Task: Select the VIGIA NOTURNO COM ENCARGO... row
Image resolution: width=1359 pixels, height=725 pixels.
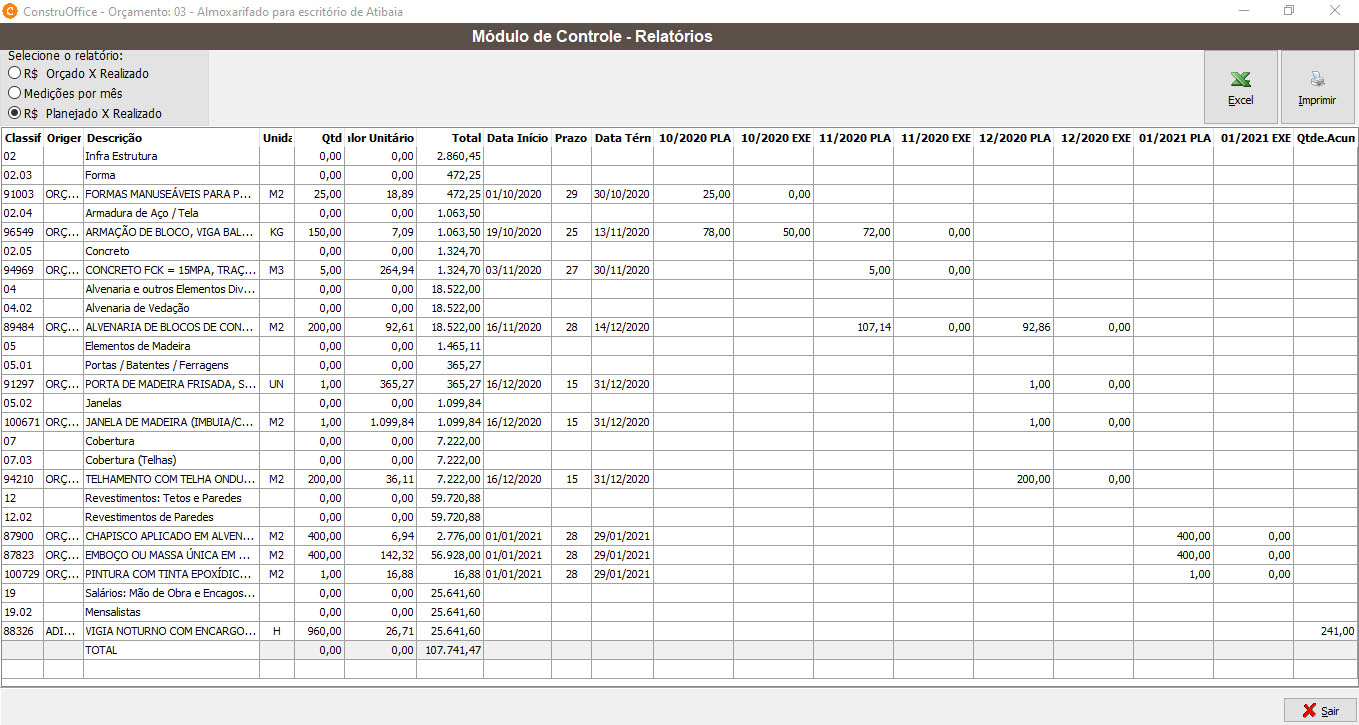Action: click(679, 631)
